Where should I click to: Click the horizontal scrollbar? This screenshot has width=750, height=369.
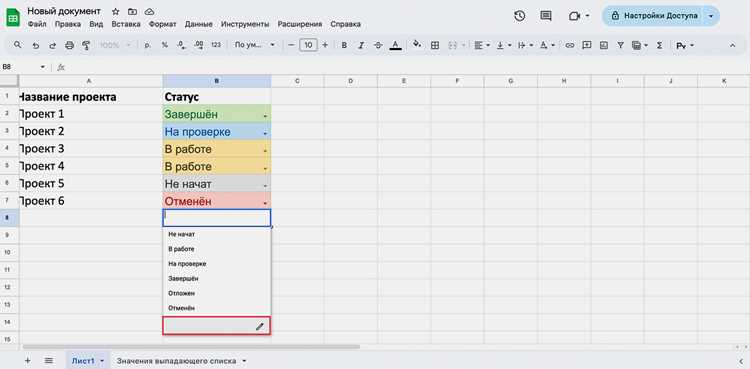[191, 347]
